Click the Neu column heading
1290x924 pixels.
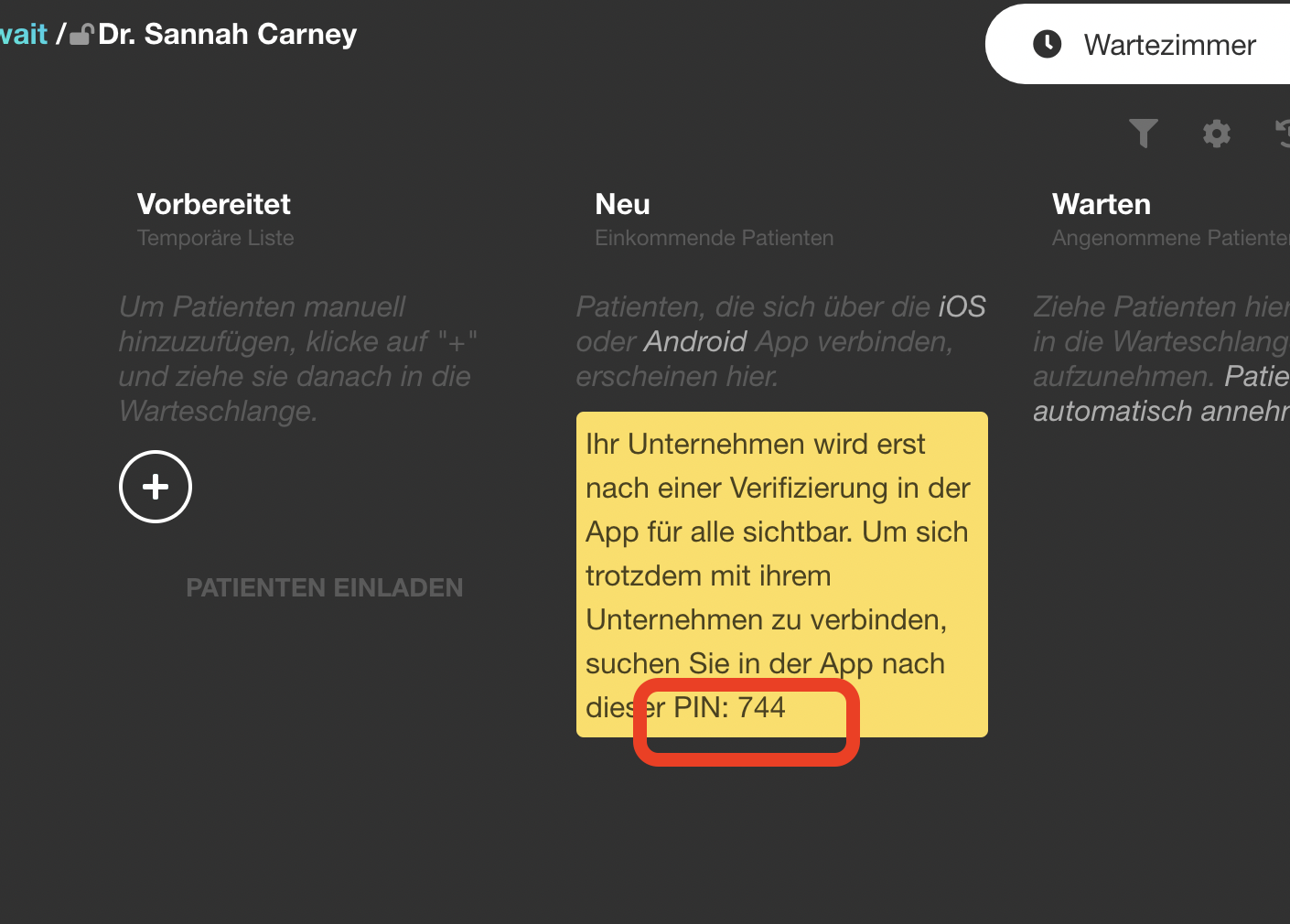(622, 204)
